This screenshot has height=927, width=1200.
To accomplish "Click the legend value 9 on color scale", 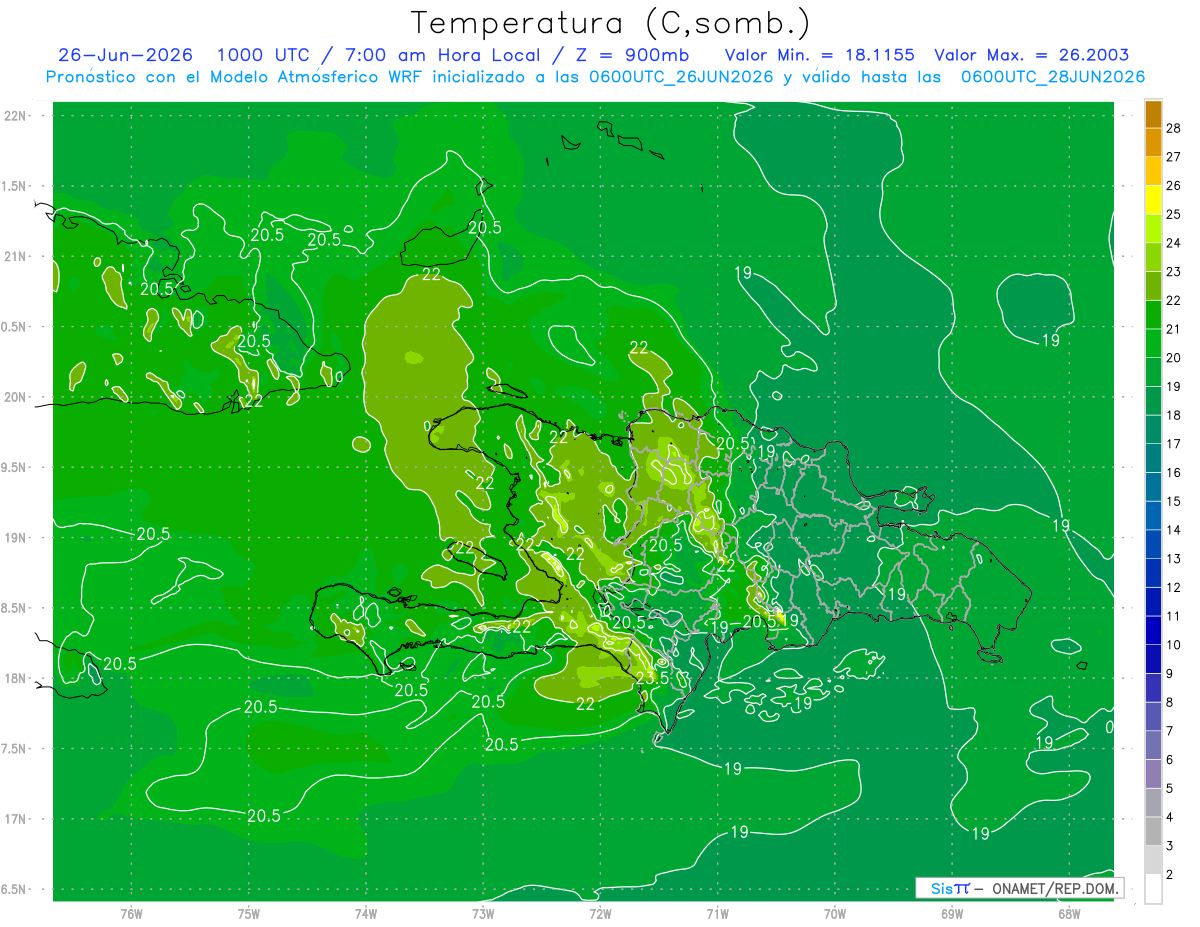I will 1171,674.
